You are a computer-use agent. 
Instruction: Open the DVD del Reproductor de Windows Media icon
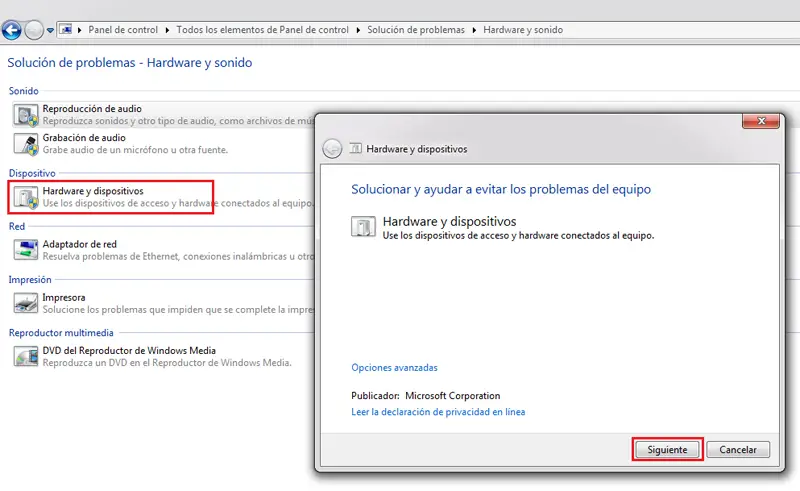click(x=26, y=356)
